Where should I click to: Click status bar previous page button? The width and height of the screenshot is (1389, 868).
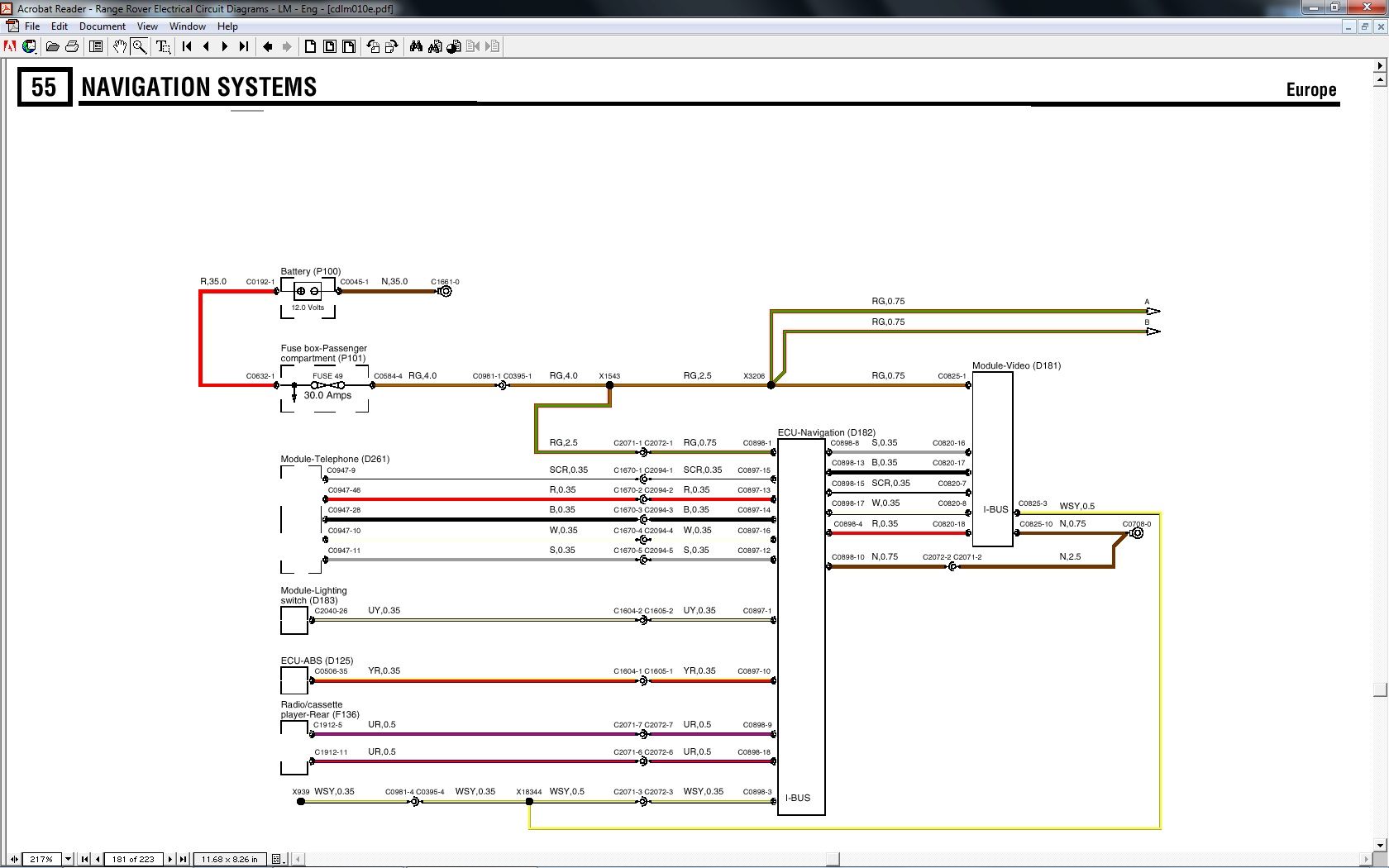click(x=98, y=859)
